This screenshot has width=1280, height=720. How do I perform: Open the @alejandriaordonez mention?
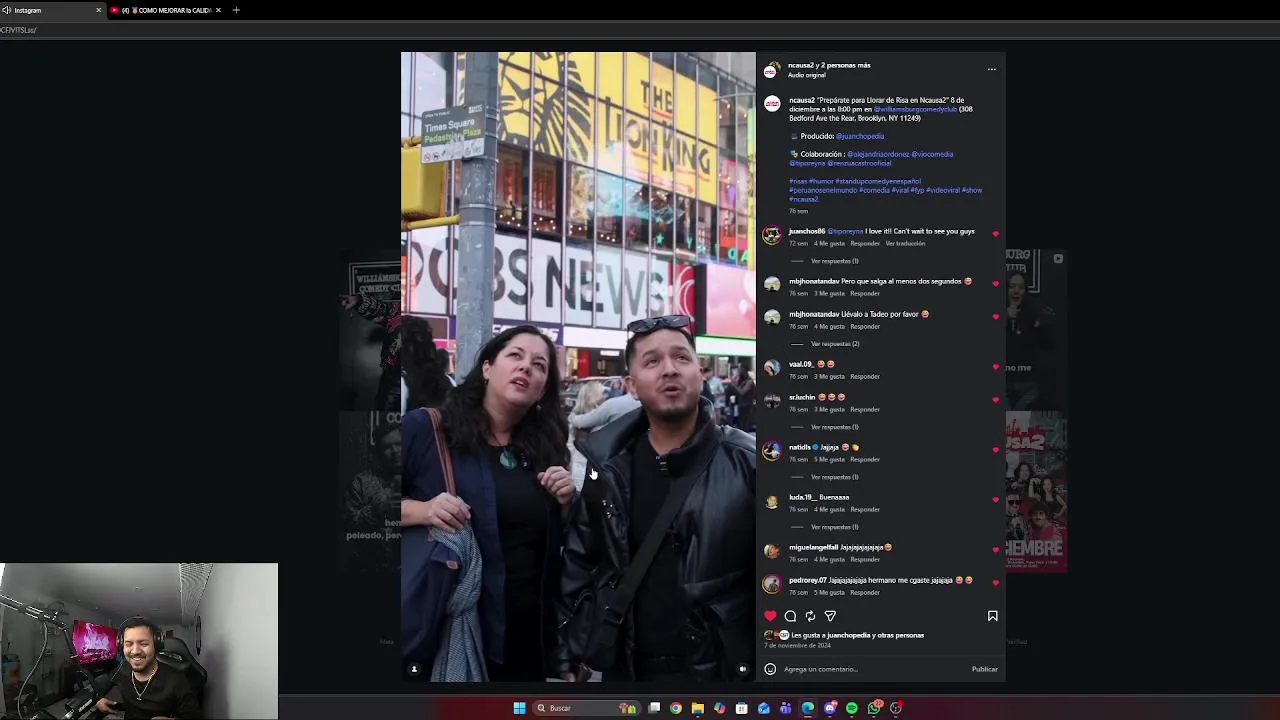coord(878,154)
